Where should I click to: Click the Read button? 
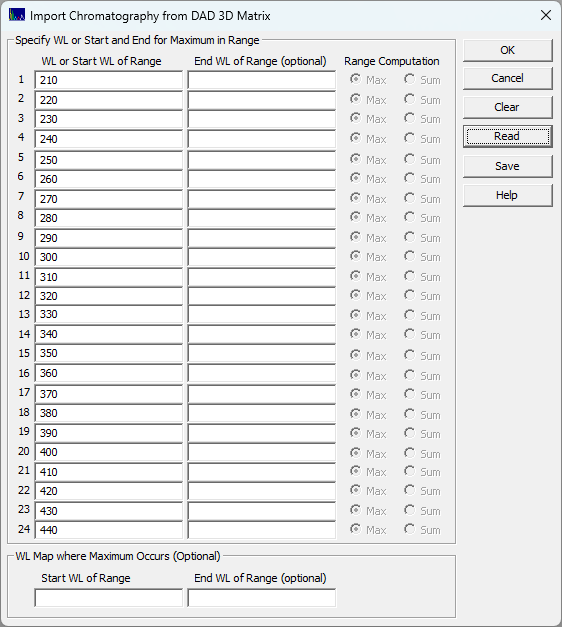[x=508, y=136]
